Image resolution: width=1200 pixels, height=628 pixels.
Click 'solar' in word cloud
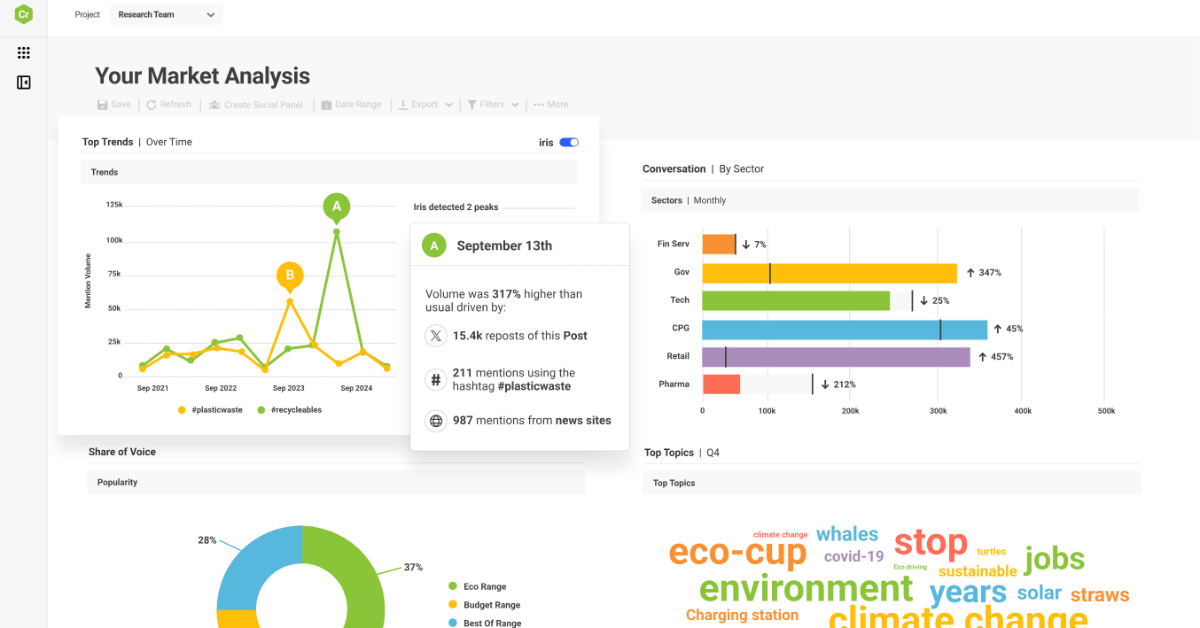[x=1039, y=593]
